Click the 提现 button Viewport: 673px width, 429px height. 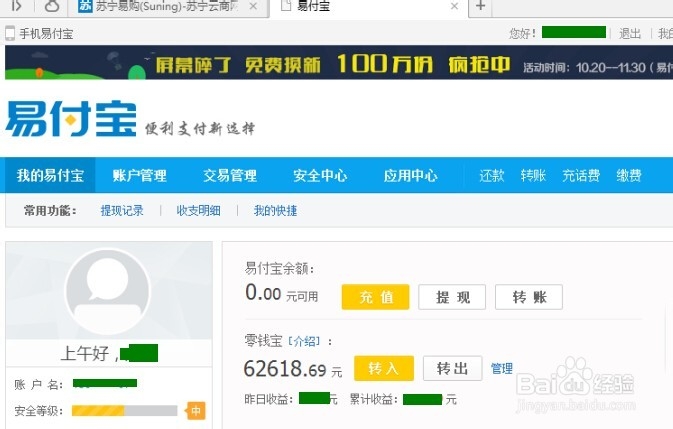tap(452, 297)
